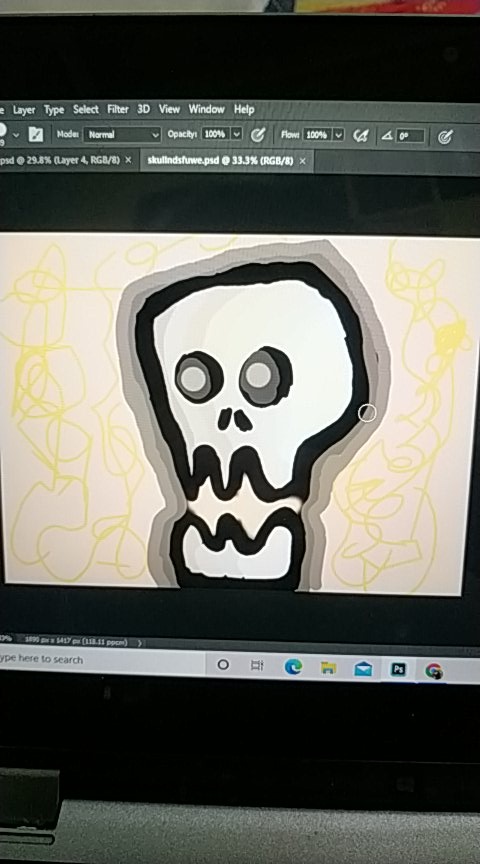
Task: Open the Type menu
Action: click(x=54, y=110)
